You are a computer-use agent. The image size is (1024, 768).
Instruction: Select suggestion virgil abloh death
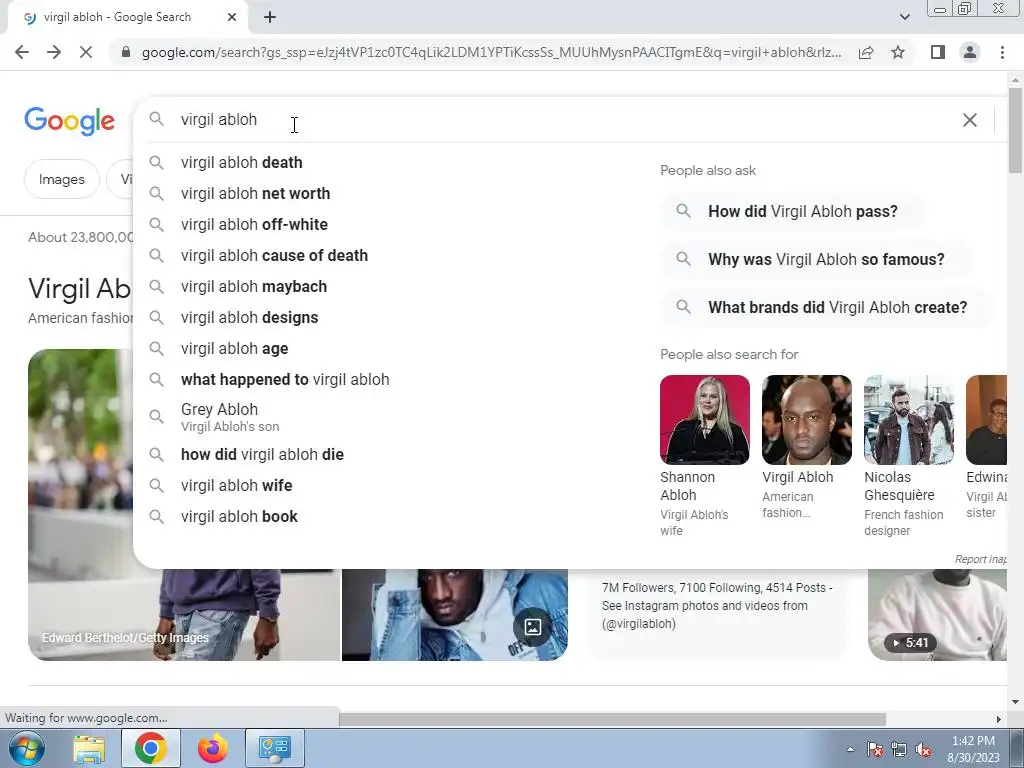241,163
